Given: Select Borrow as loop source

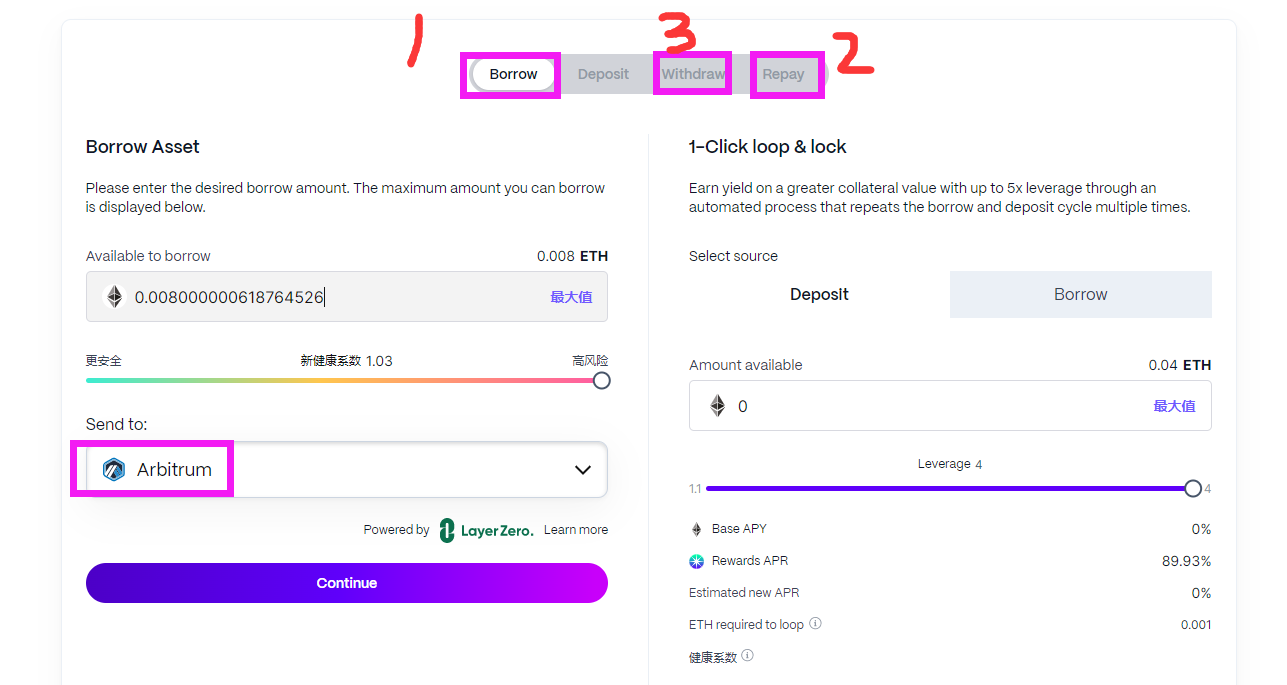Looking at the screenshot, I should coord(1081,294).
